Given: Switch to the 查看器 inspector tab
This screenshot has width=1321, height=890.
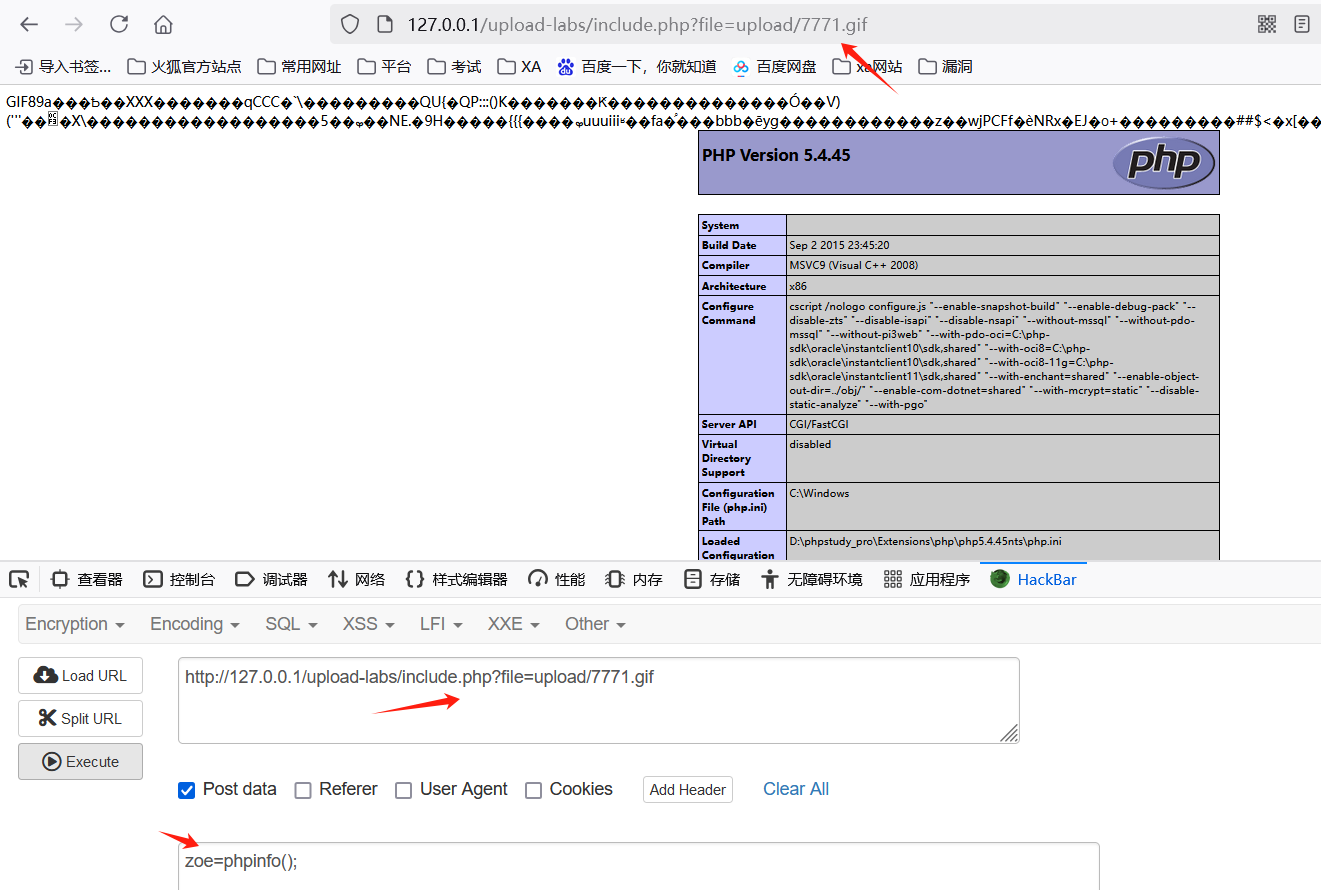Looking at the screenshot, I should point(87,579).
